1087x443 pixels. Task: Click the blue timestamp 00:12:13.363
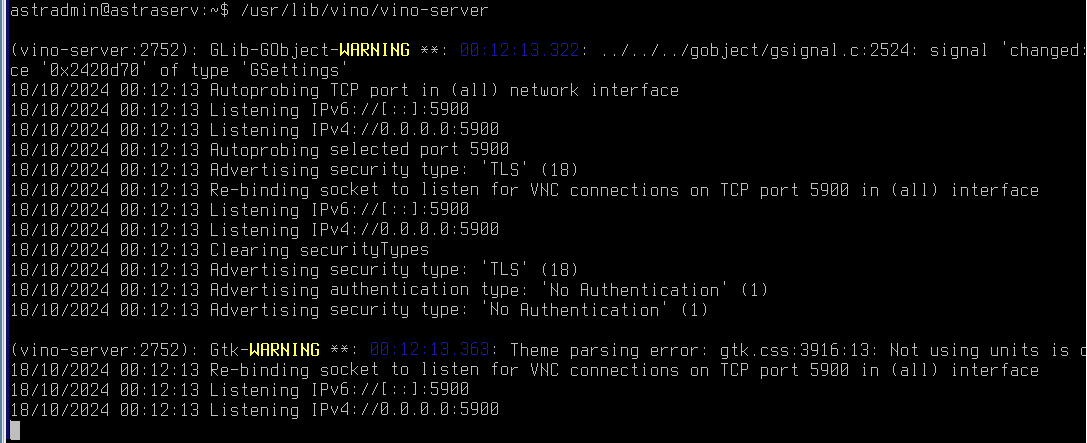[x=430, y=349]
